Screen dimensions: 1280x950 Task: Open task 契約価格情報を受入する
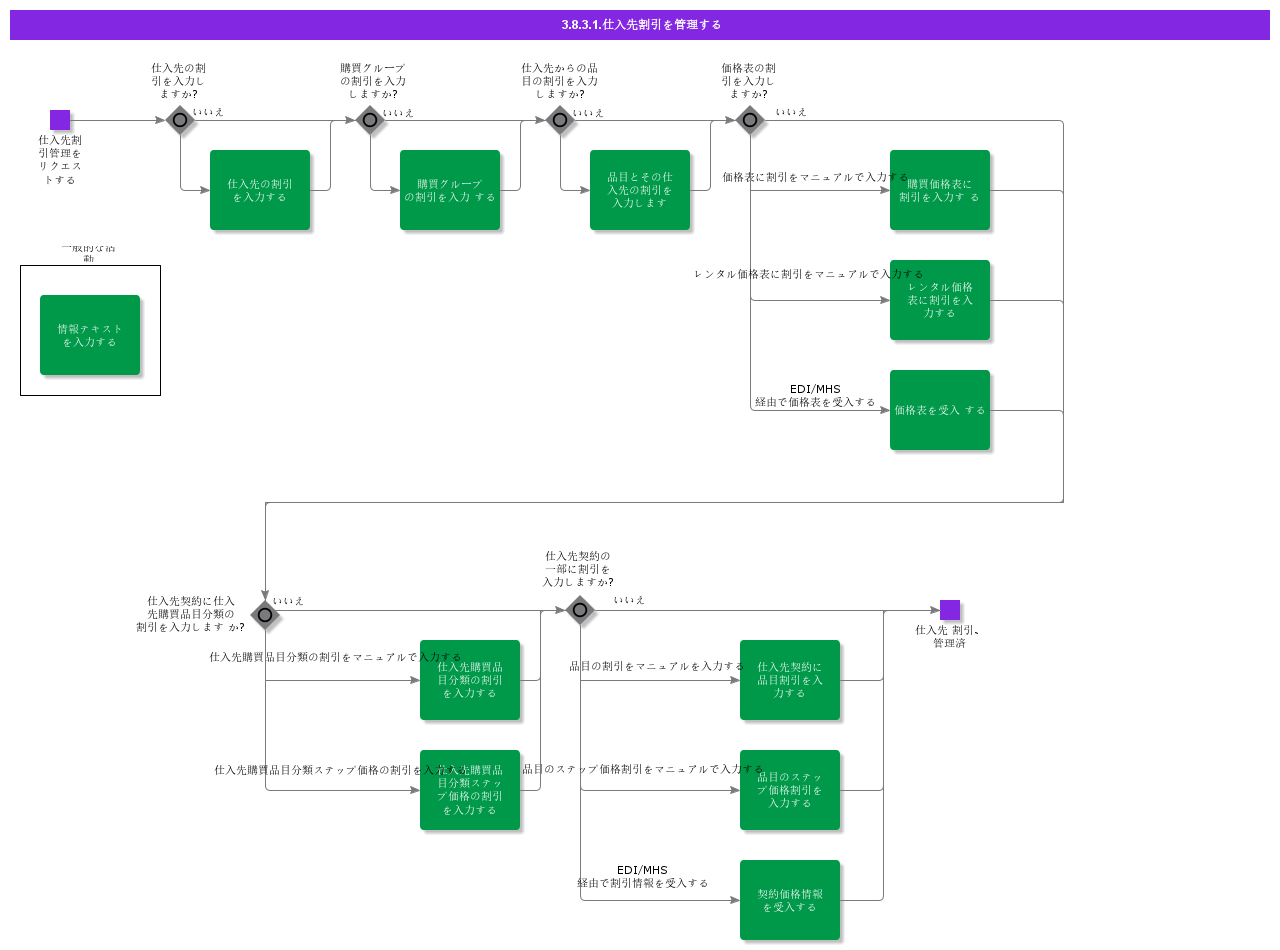(790, 900)
